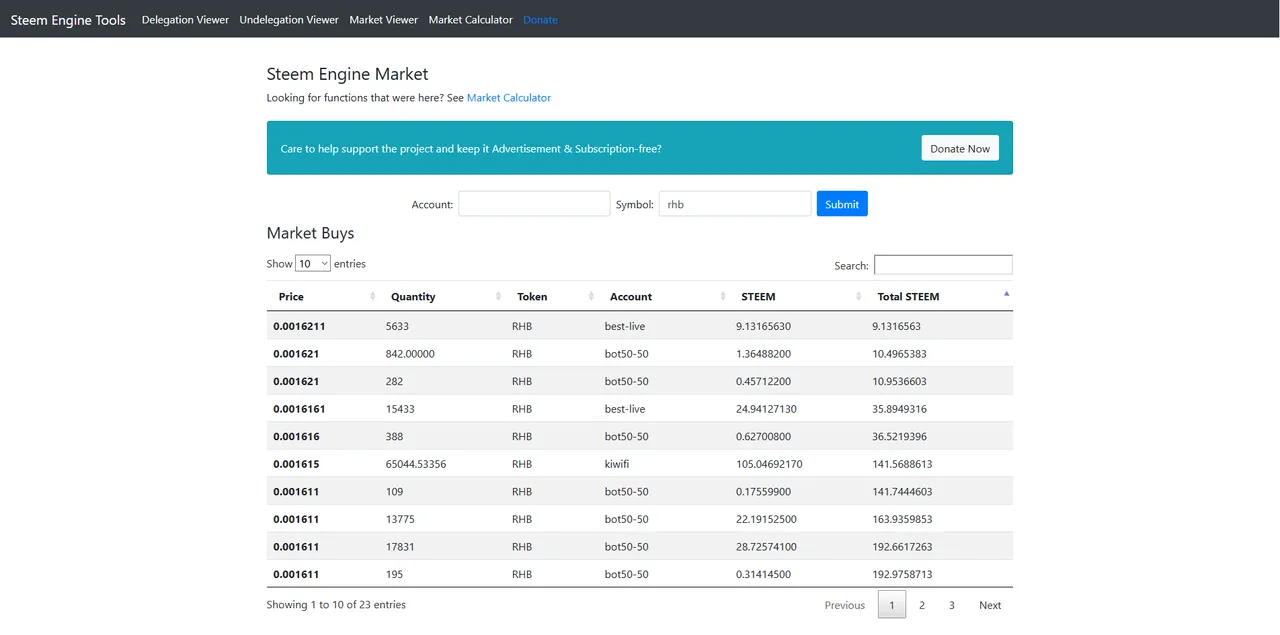Open Undelegation Viewer in the navbar
Viewport: 1280px width, 635px height.
[289, 20]
